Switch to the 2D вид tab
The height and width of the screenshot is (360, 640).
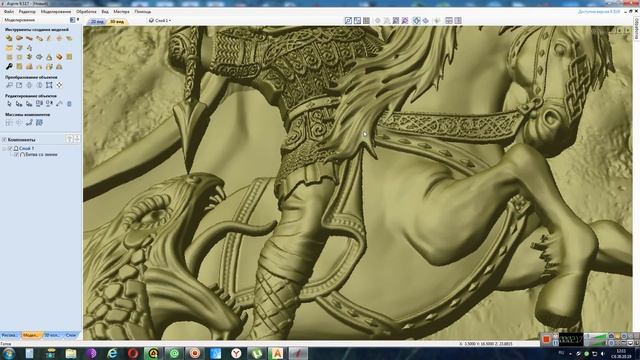[97, 22]
